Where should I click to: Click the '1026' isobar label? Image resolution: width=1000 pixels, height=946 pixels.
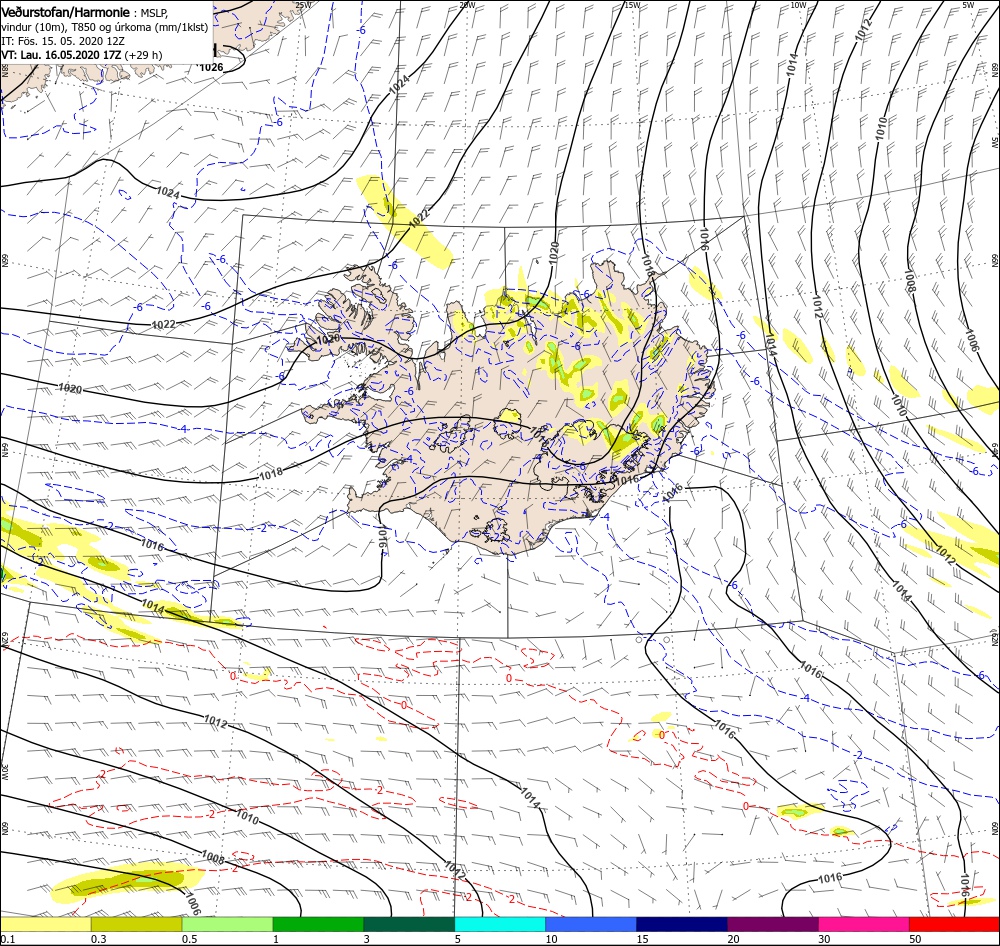tap(211, 67)
